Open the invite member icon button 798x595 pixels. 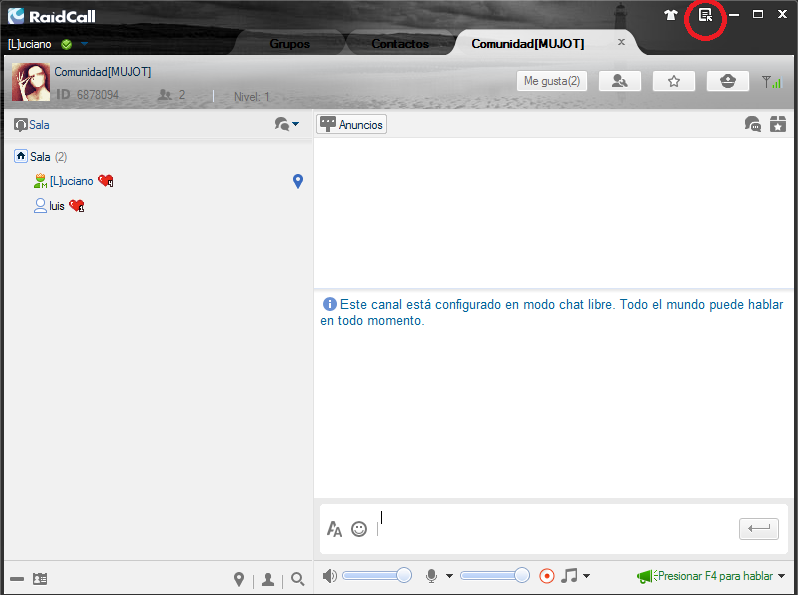pyautogui.click(x=620, y=81)
